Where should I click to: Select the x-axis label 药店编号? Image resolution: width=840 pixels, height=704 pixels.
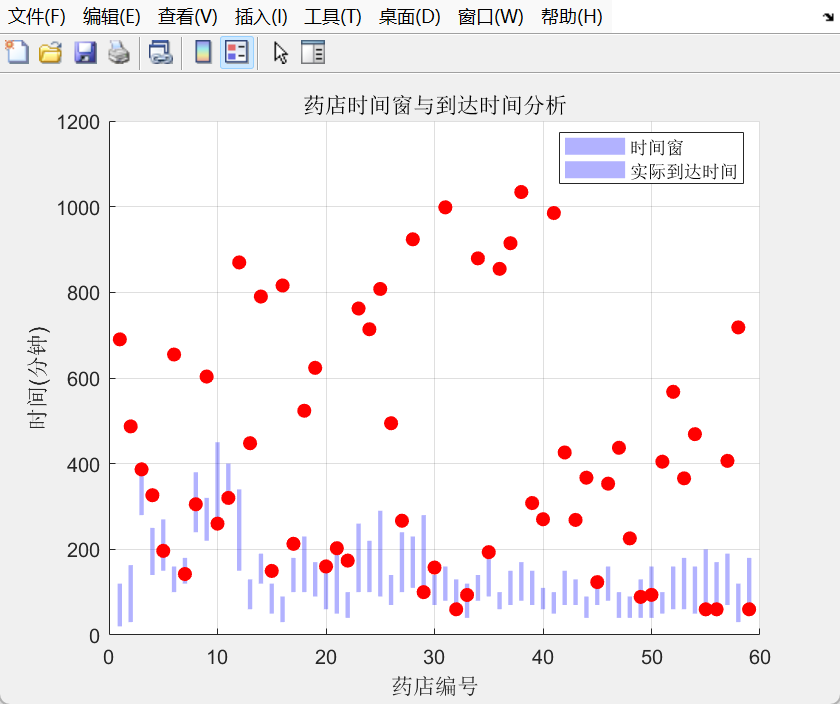coord(434,686)
